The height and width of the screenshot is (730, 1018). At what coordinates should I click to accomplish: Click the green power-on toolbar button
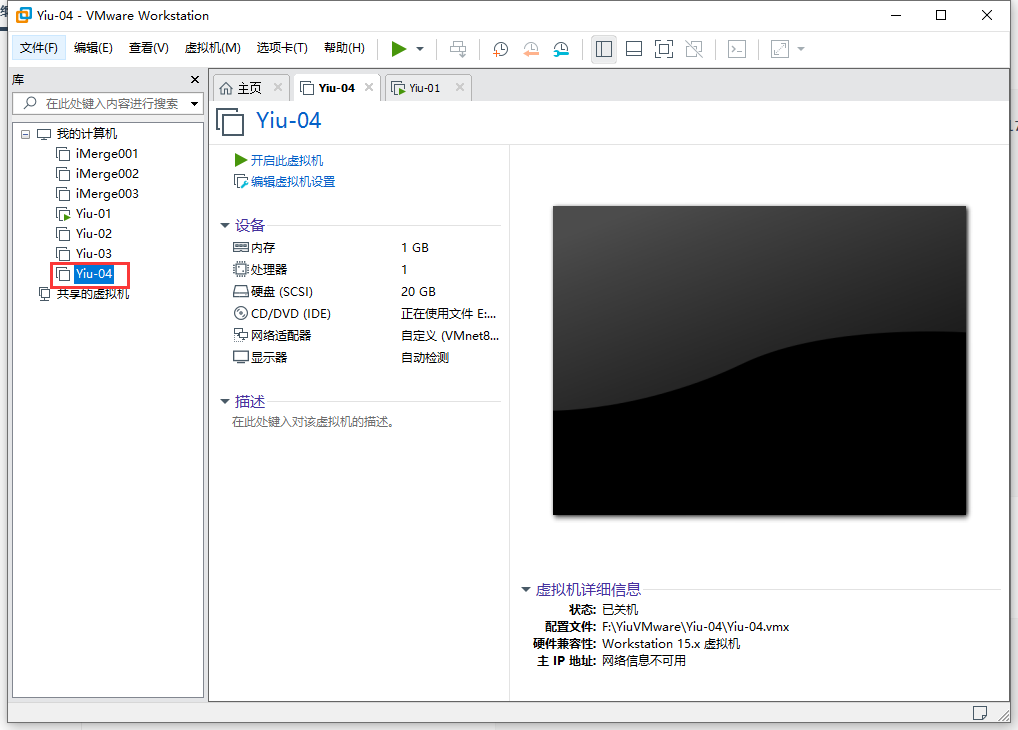[x=399, y=49]
